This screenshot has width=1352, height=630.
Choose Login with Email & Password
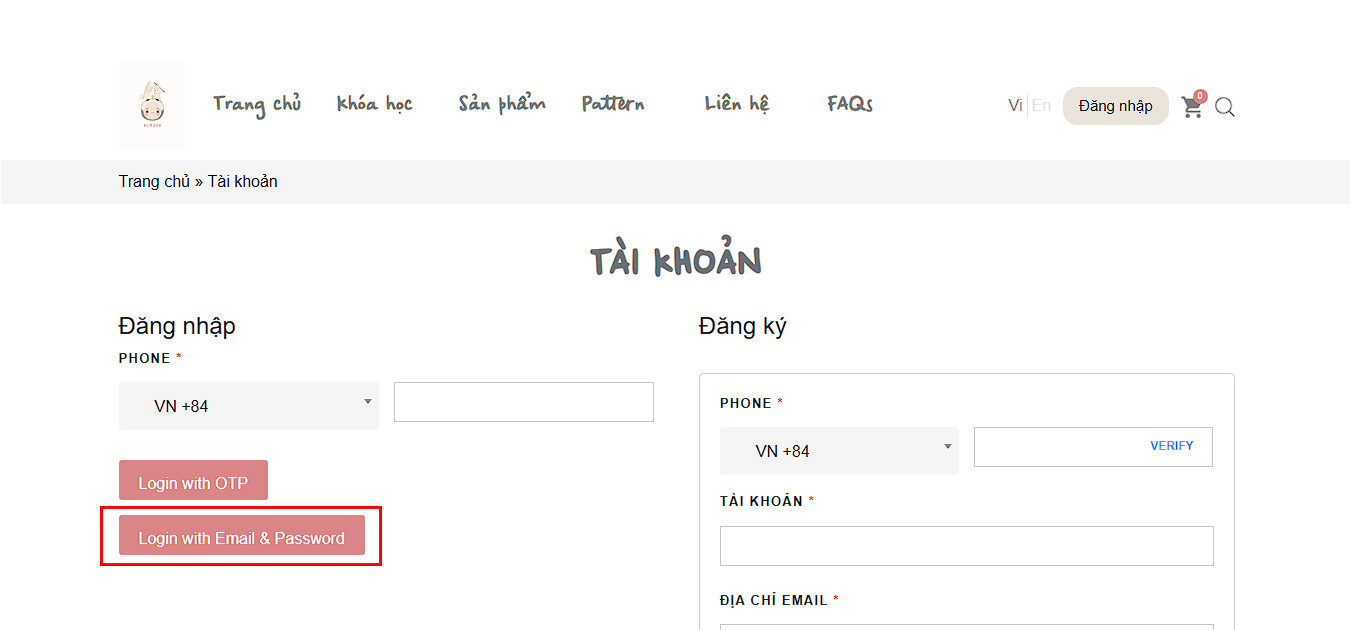pos(241,536)
